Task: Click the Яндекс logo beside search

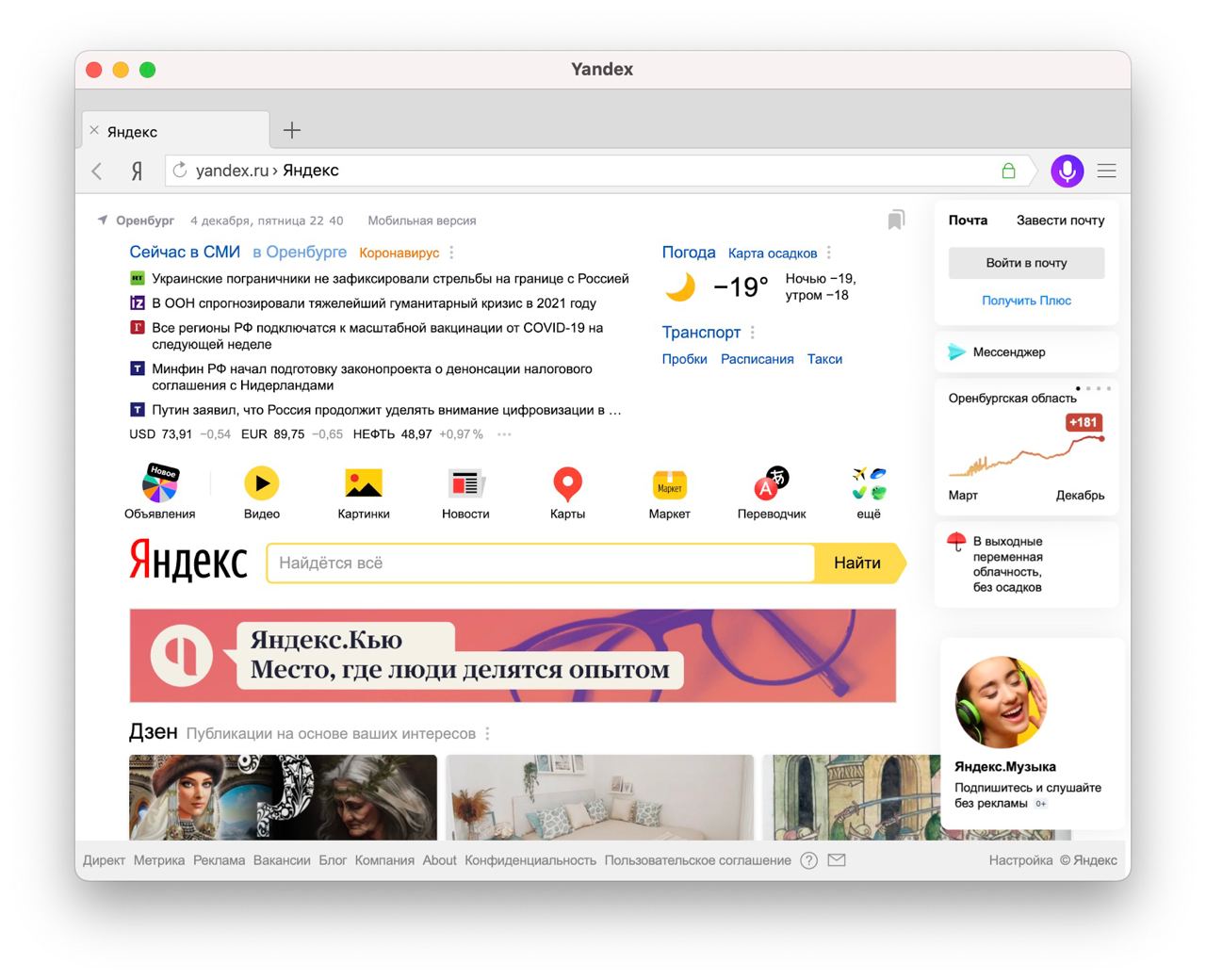Action: (x=187, y=562)
